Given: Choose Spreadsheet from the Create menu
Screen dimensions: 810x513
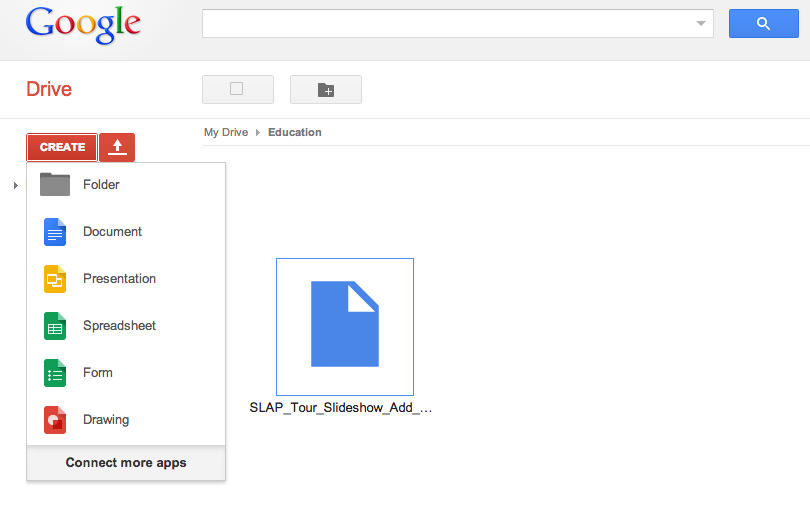Looking at the screenshot, I should (126, 325).
